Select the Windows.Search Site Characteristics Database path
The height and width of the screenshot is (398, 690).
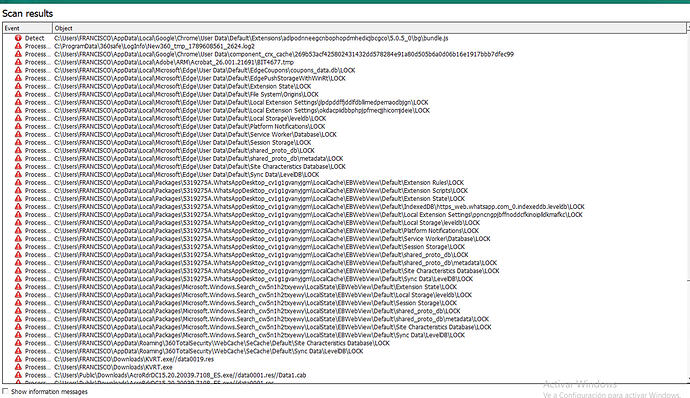coord(273,327)
